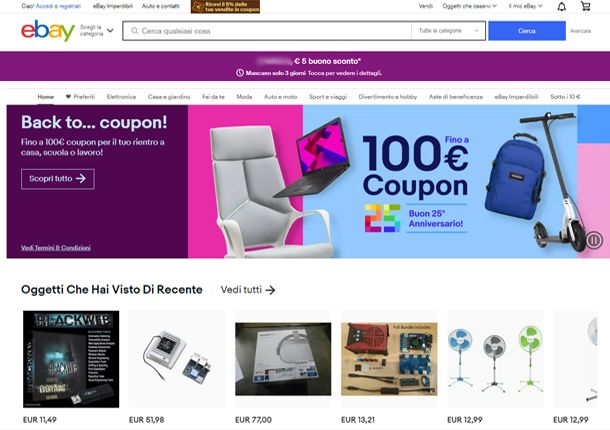Expand the Il mio eBay menu
610x430 pixels.
[525, 6]
